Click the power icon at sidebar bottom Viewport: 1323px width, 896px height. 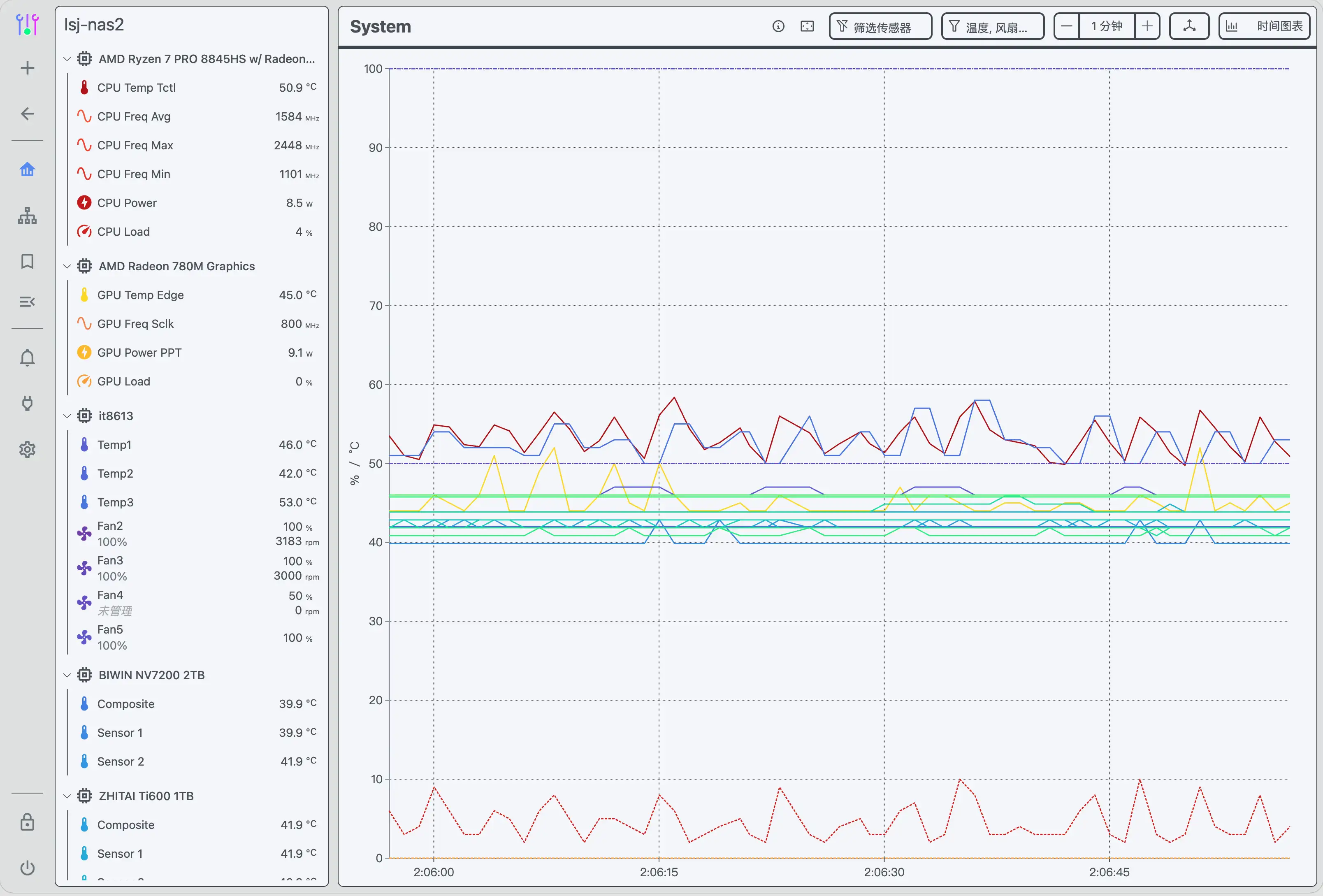click(27, 868)
